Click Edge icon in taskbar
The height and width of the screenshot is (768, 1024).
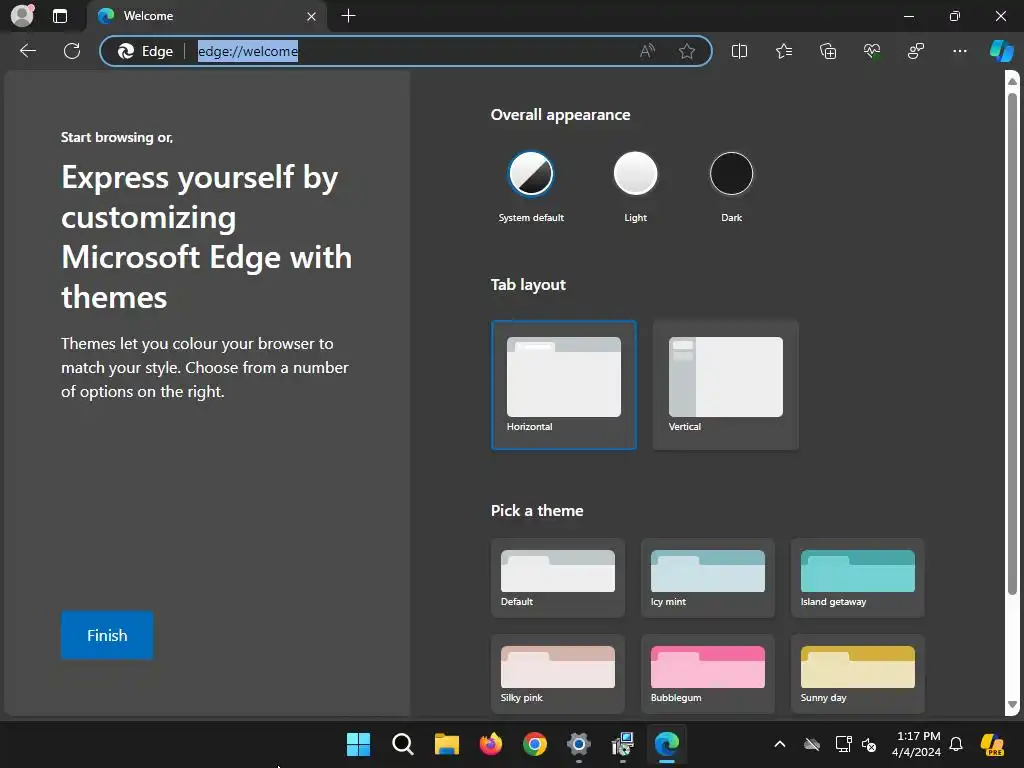667,744
